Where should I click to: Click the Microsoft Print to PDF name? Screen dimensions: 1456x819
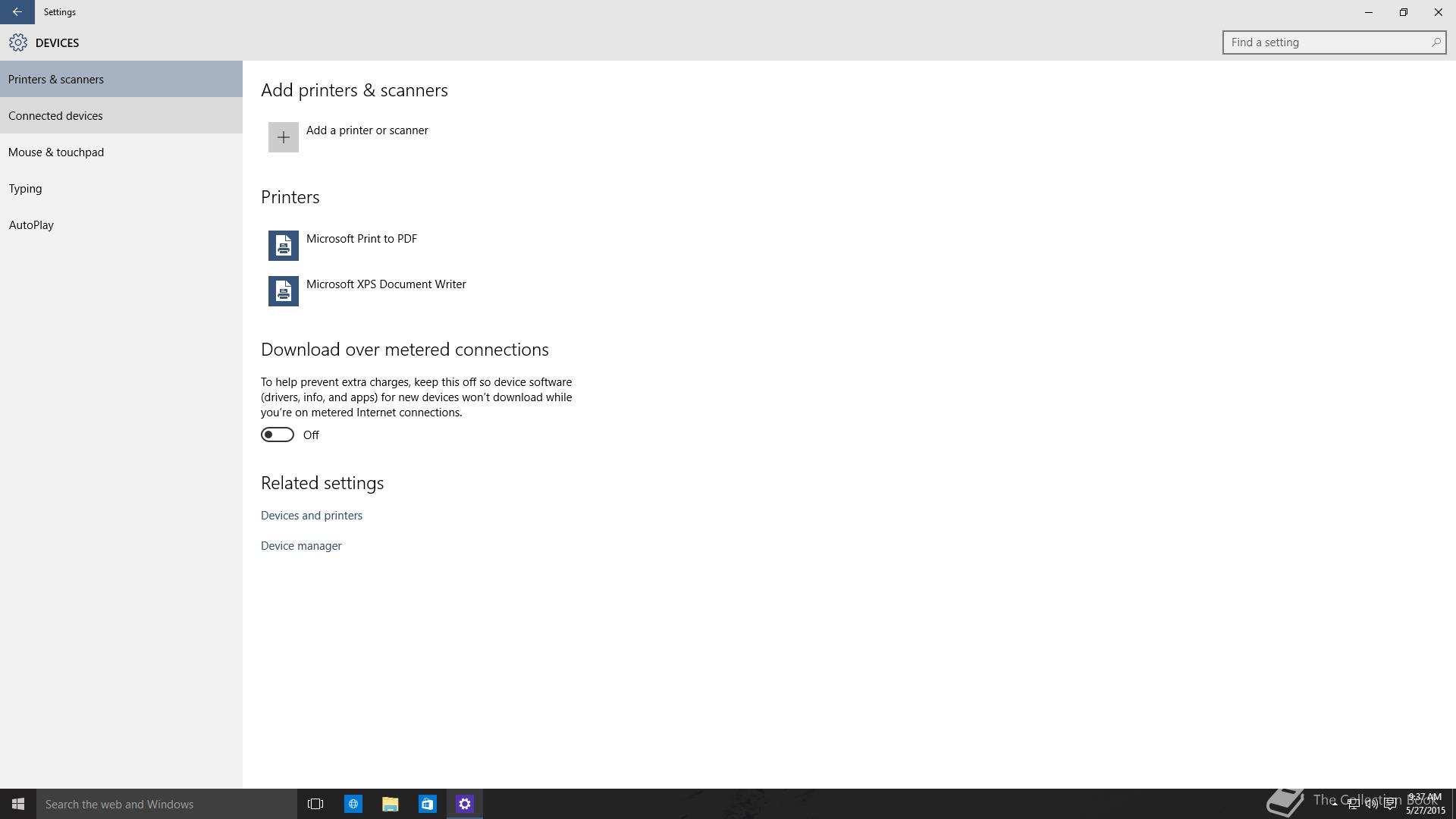coord(362,239)
